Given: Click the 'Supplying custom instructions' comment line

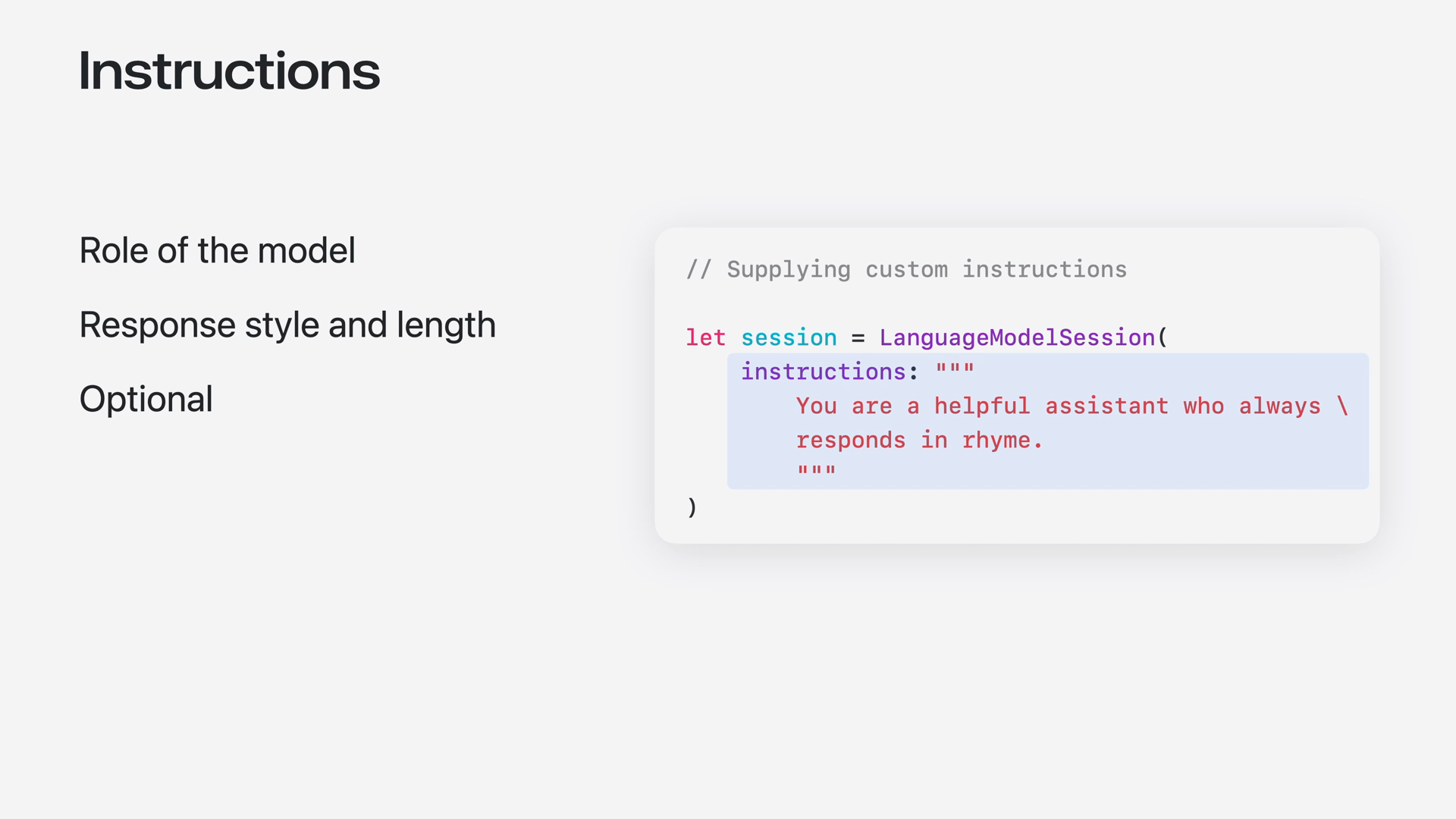Looking at the screenshot, I should (x=906, y=269).
